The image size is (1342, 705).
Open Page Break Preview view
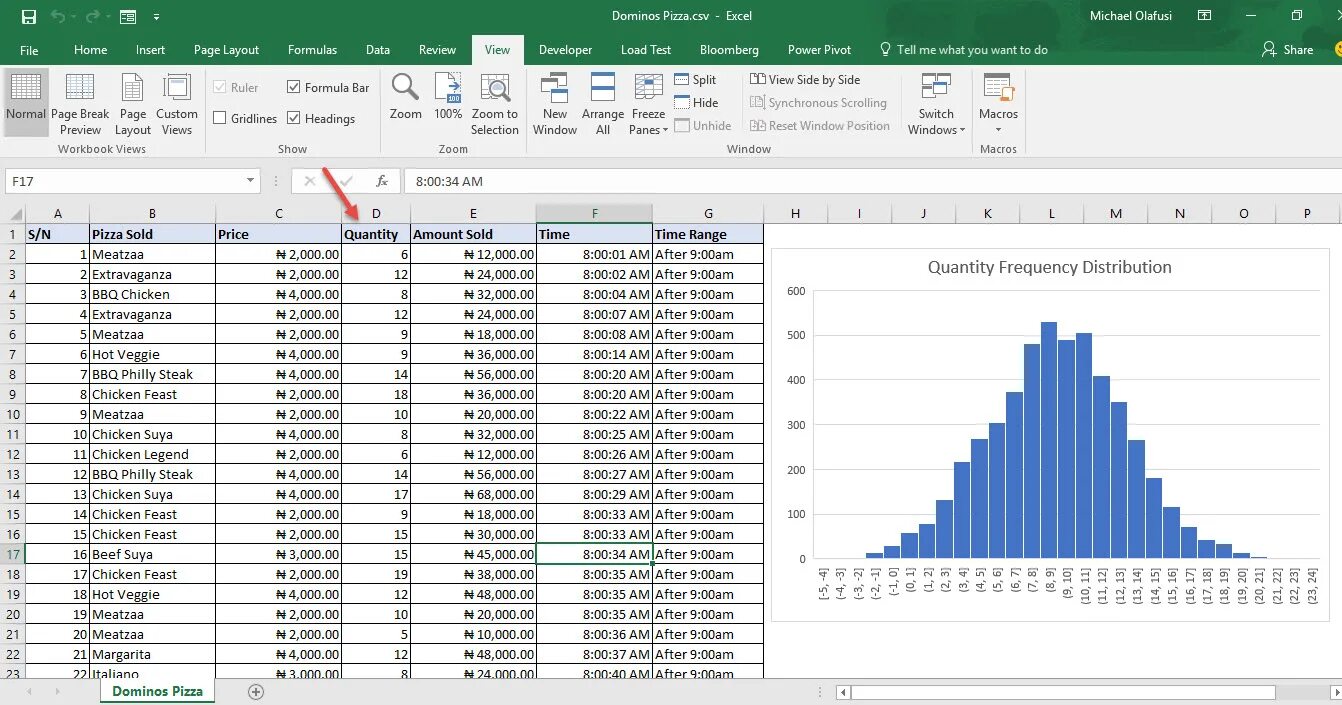(x=80, y=104)
